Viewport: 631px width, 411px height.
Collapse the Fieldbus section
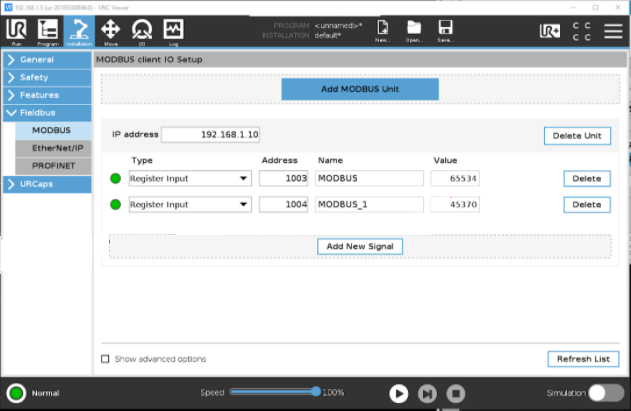point(47,113)
